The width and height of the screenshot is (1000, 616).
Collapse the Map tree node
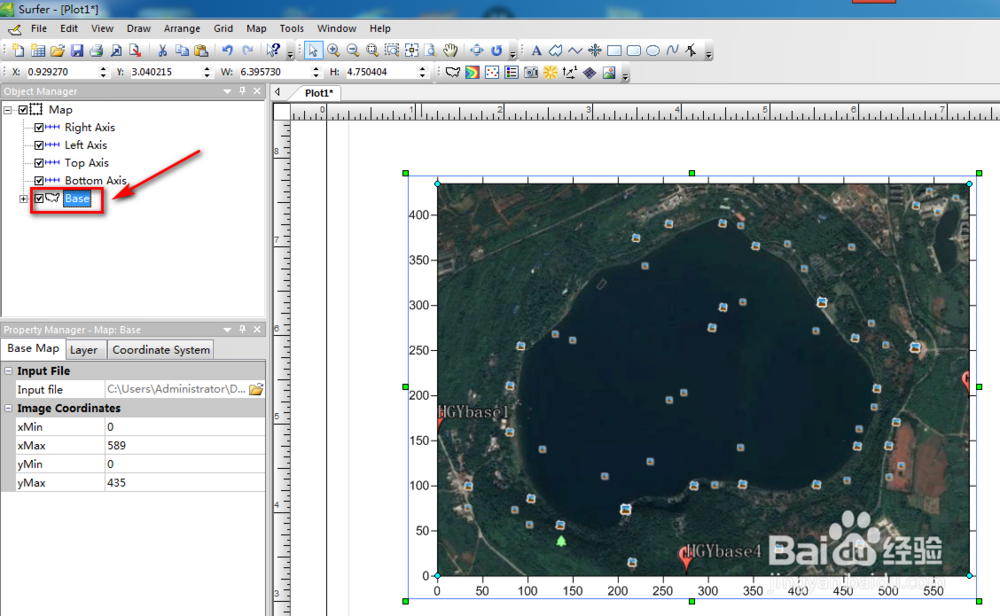pos(8,110)
